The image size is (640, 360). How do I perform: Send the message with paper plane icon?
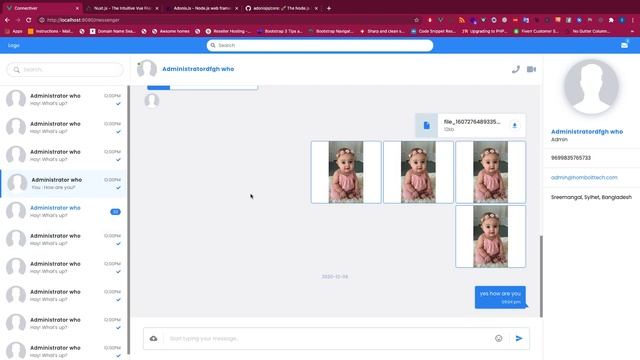click(519, 338)
